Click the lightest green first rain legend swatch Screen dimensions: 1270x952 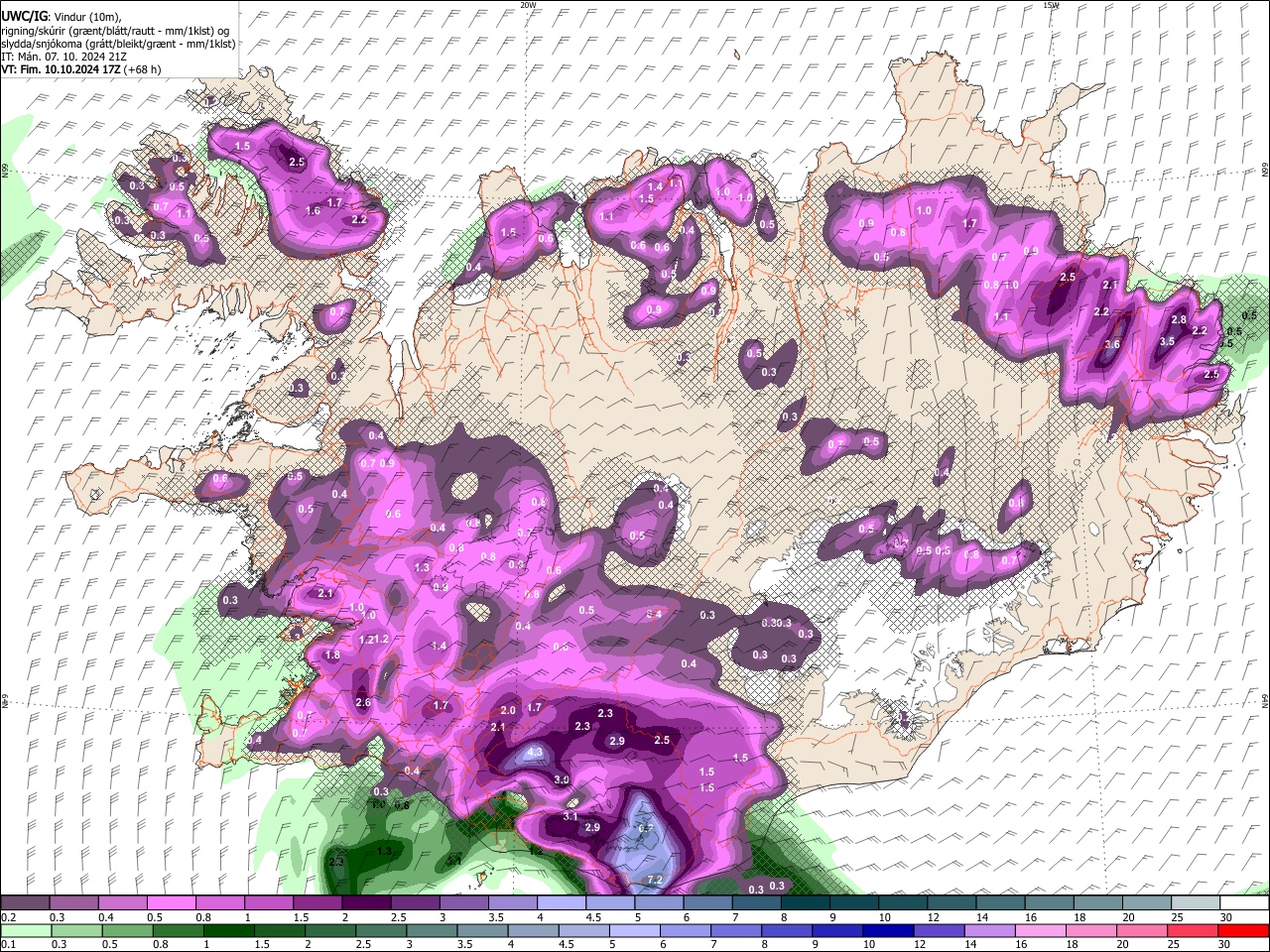coord(26,930)
